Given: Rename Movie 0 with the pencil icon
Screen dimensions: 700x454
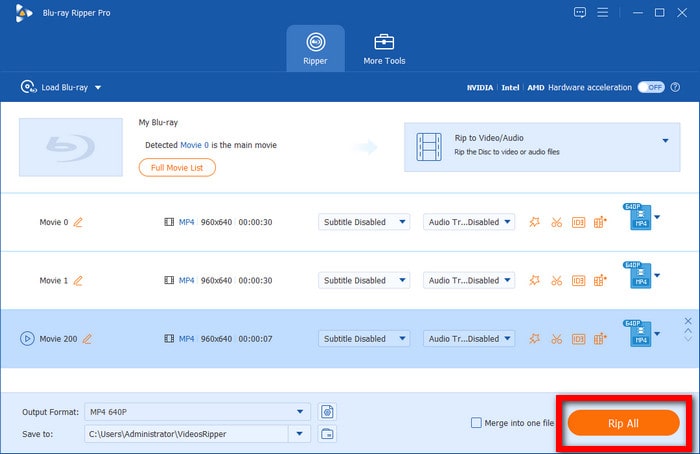Looking at the screenshot, I should 78,222.
